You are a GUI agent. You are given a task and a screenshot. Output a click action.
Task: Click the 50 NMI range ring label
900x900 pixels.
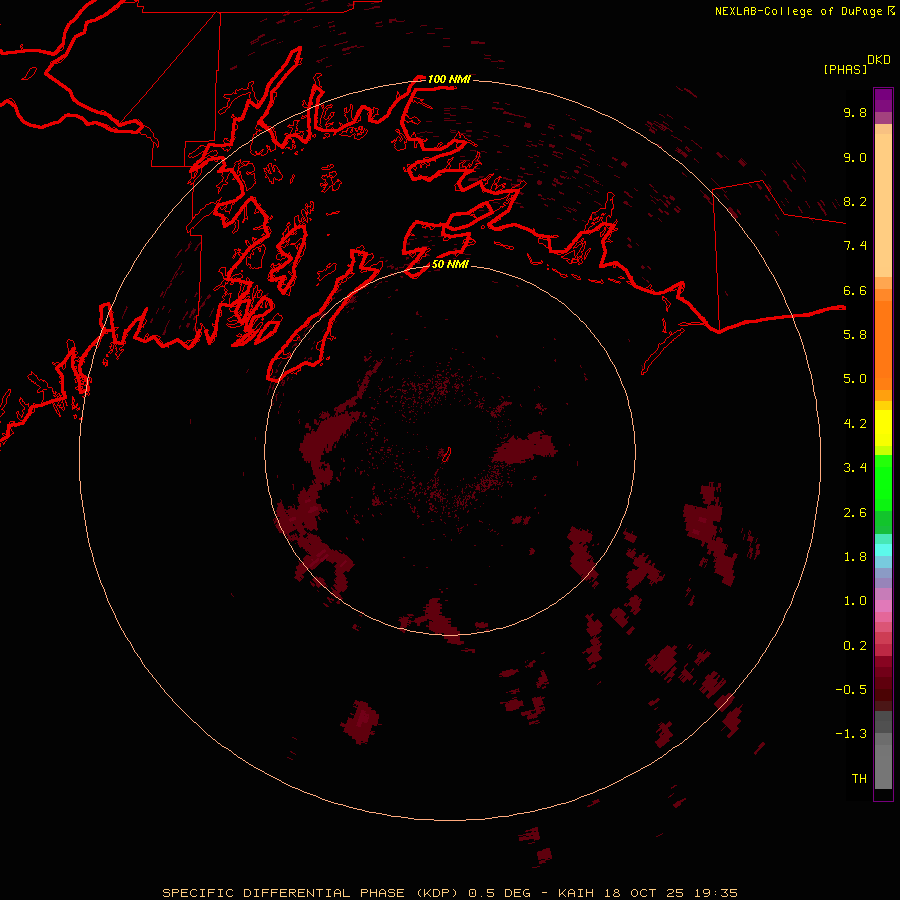(x=450, y=264)
